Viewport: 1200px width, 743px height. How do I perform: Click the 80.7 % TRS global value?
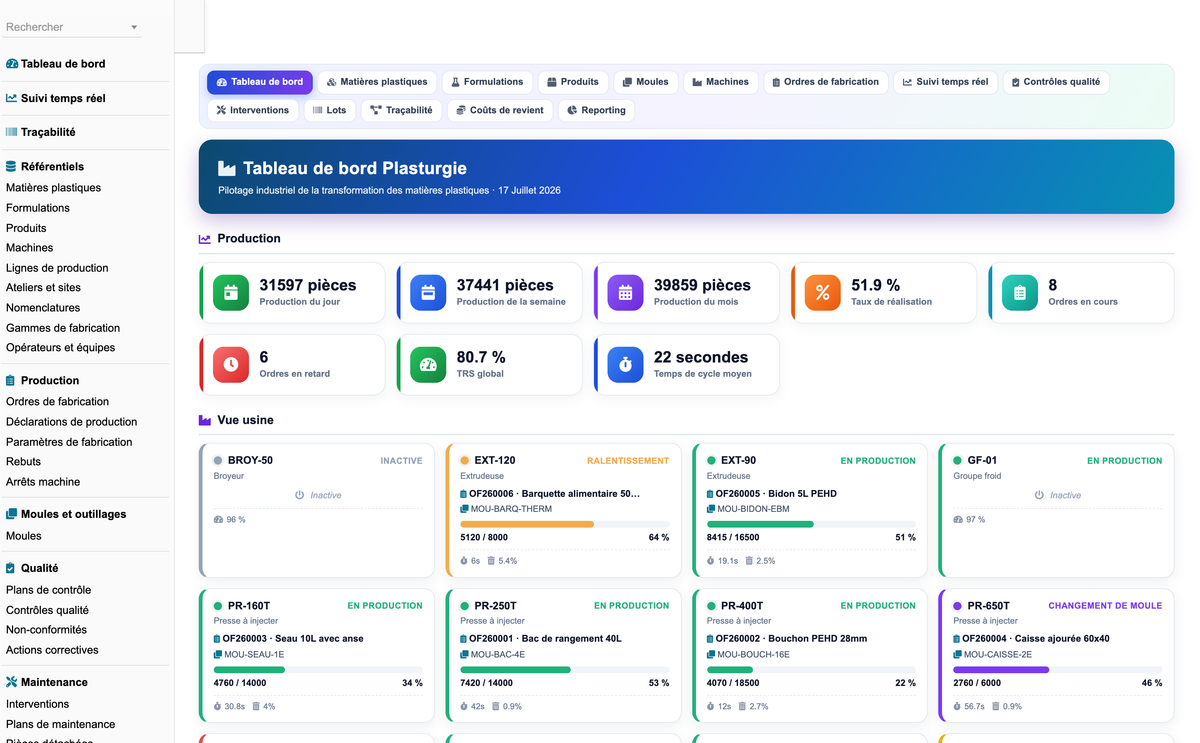[x=481, y=357]
